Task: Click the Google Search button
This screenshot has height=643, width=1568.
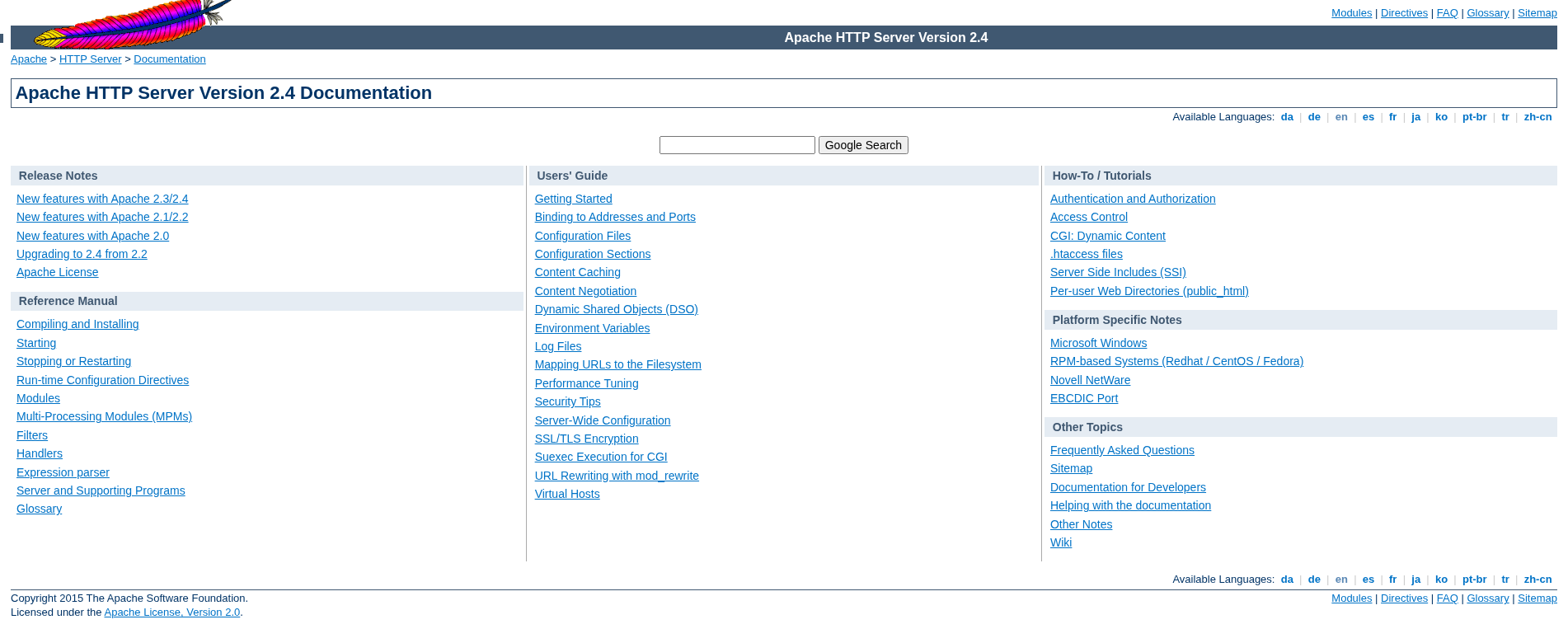Action: point(863,145)
